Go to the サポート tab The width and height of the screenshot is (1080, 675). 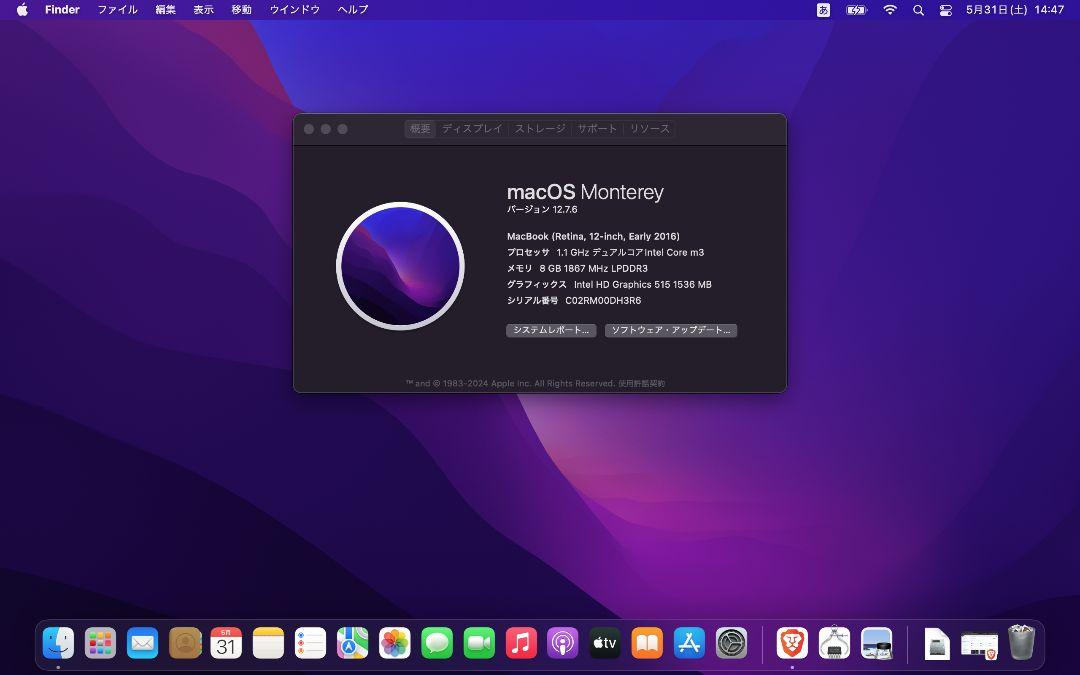597,129
